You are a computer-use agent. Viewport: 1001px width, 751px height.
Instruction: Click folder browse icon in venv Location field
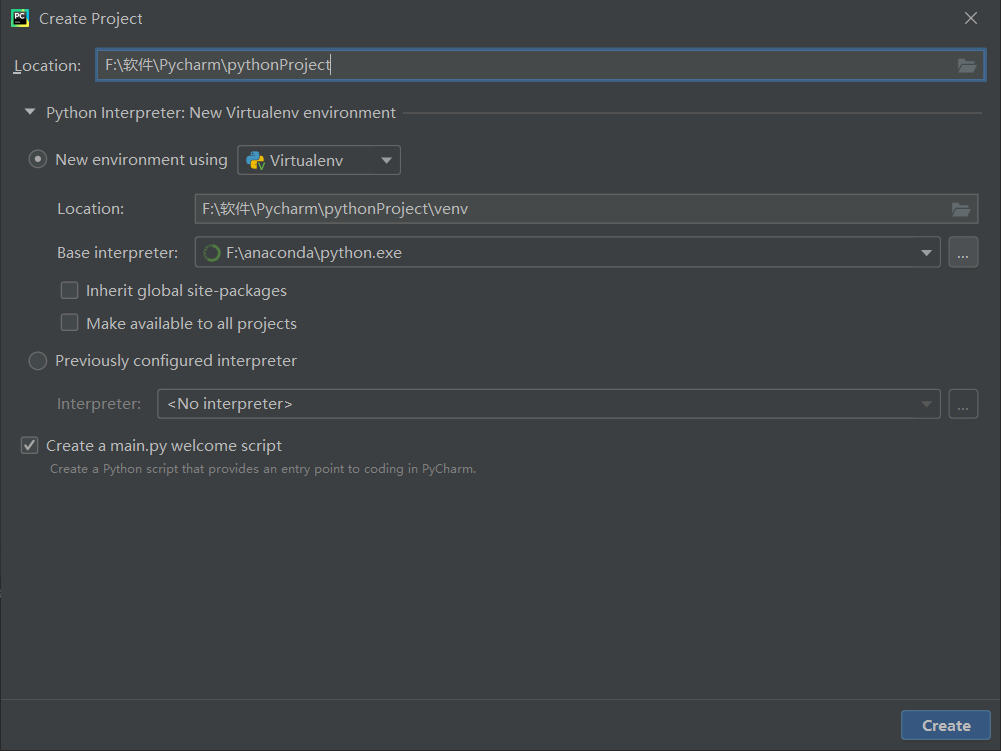(x=960, y=209)
